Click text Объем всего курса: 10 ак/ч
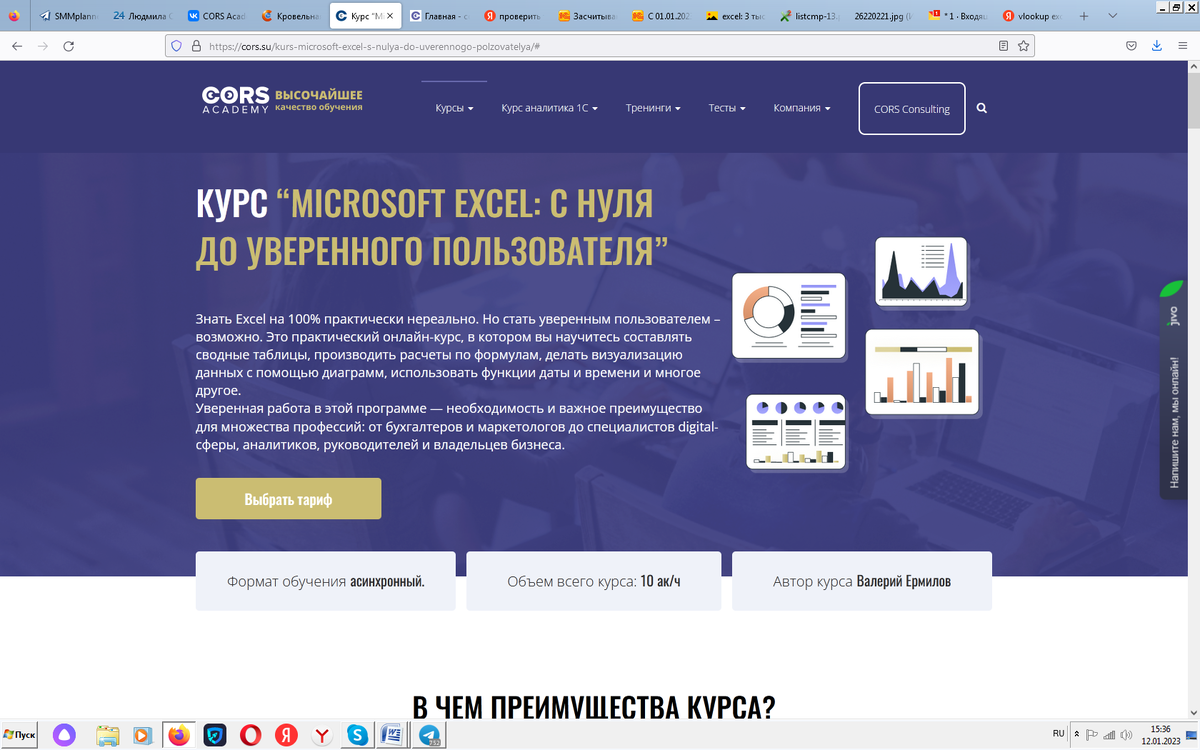This screenshot has width=1200, height=750. (594, 581)
